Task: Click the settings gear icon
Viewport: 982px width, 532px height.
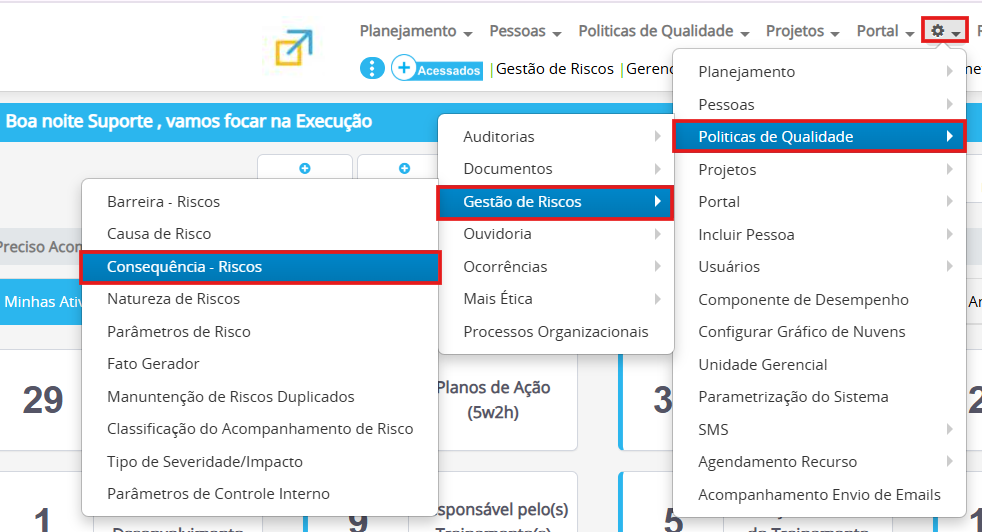Action: [x=943, y=31]
